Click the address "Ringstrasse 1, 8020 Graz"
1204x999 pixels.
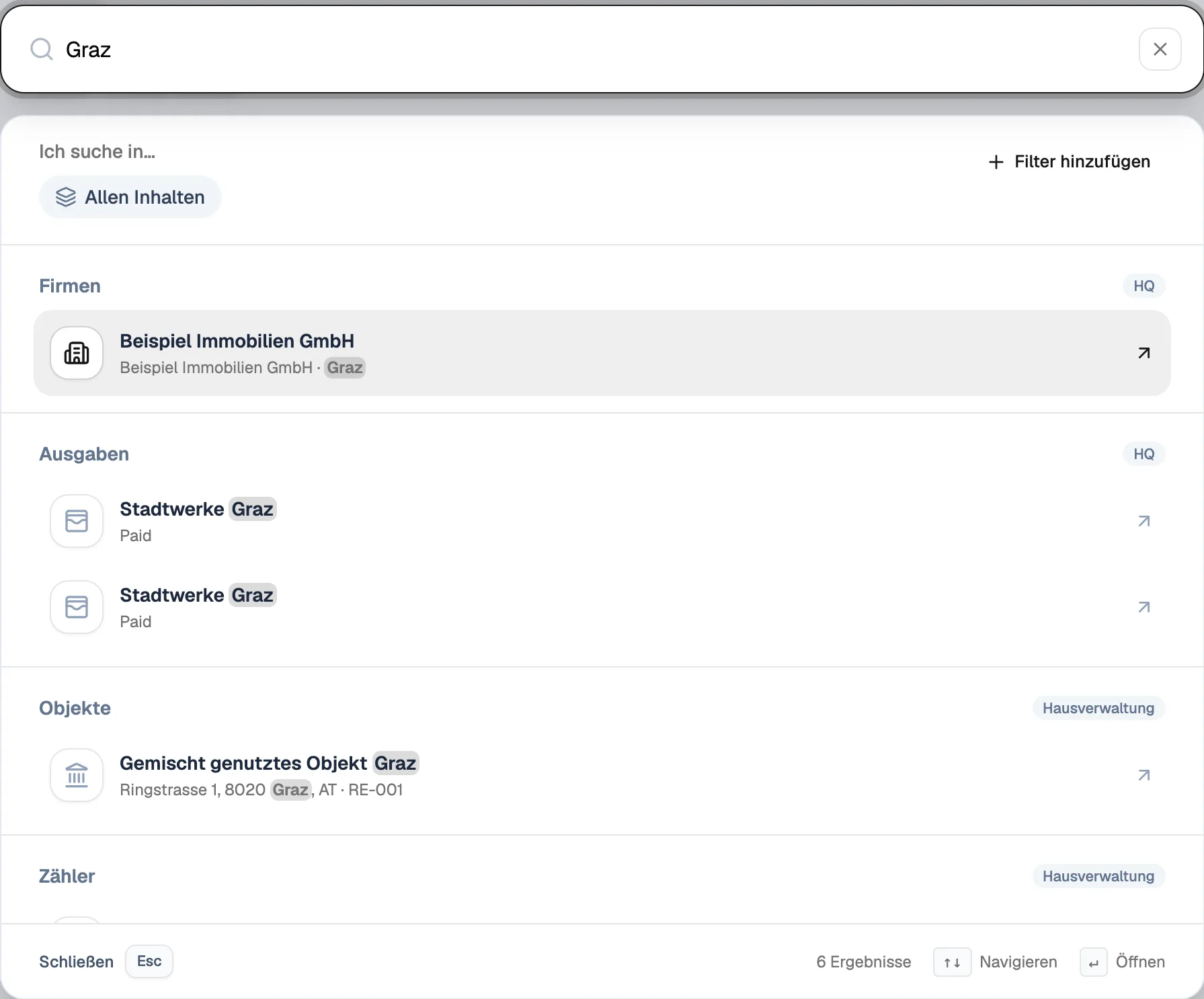(215, 790)
